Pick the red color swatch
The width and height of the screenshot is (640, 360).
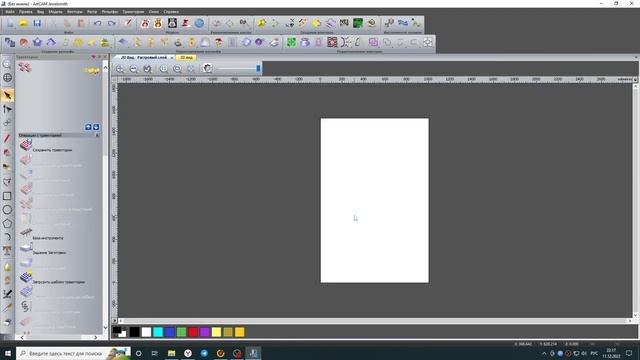click(x=193, y=332)
